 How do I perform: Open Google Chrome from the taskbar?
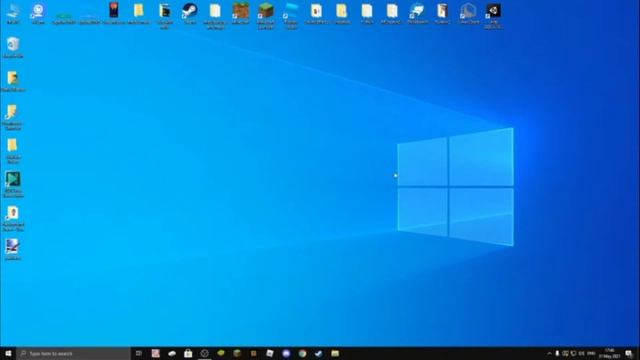pyautogui.click(x=302, y=353)
